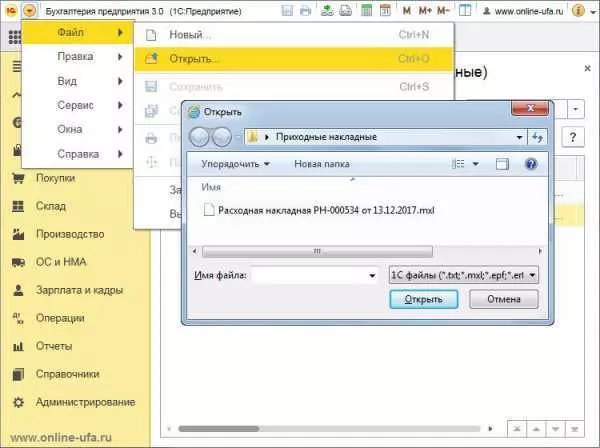The height and width of the screenshot is (448, 600).
Task: Click the Отмена button
Action: pos(504,299)
